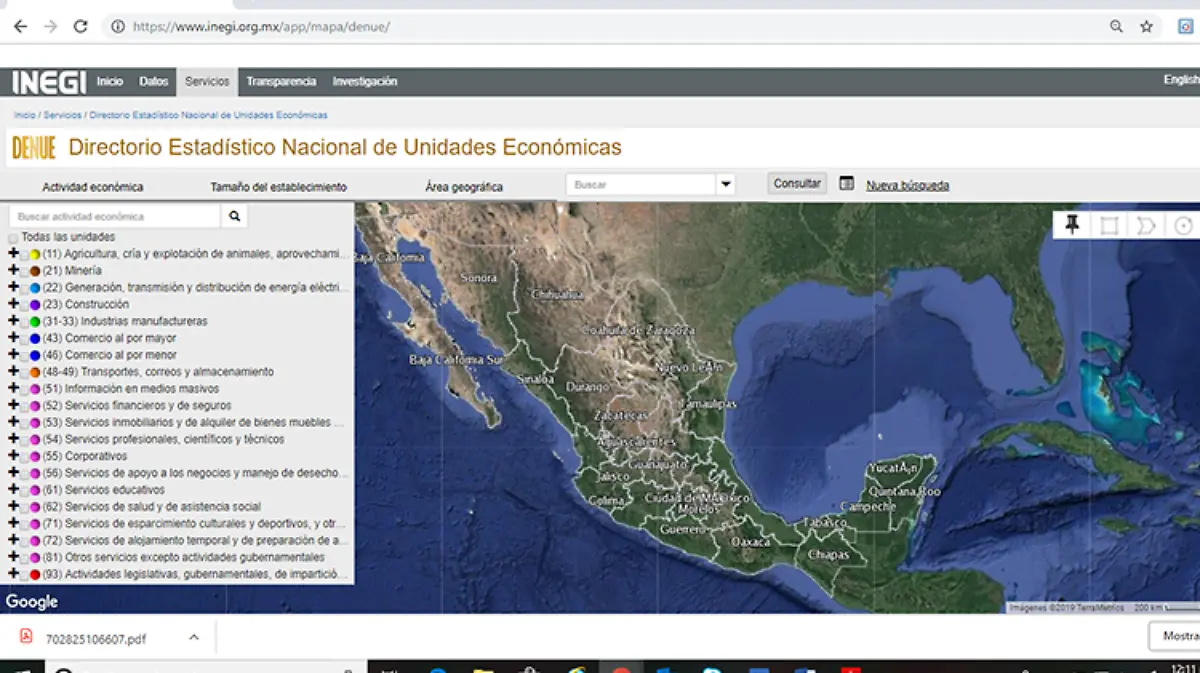Screen dimensions: 1200x673
Task: Select the pushpin marker map tool
Action: (1072, 225)
